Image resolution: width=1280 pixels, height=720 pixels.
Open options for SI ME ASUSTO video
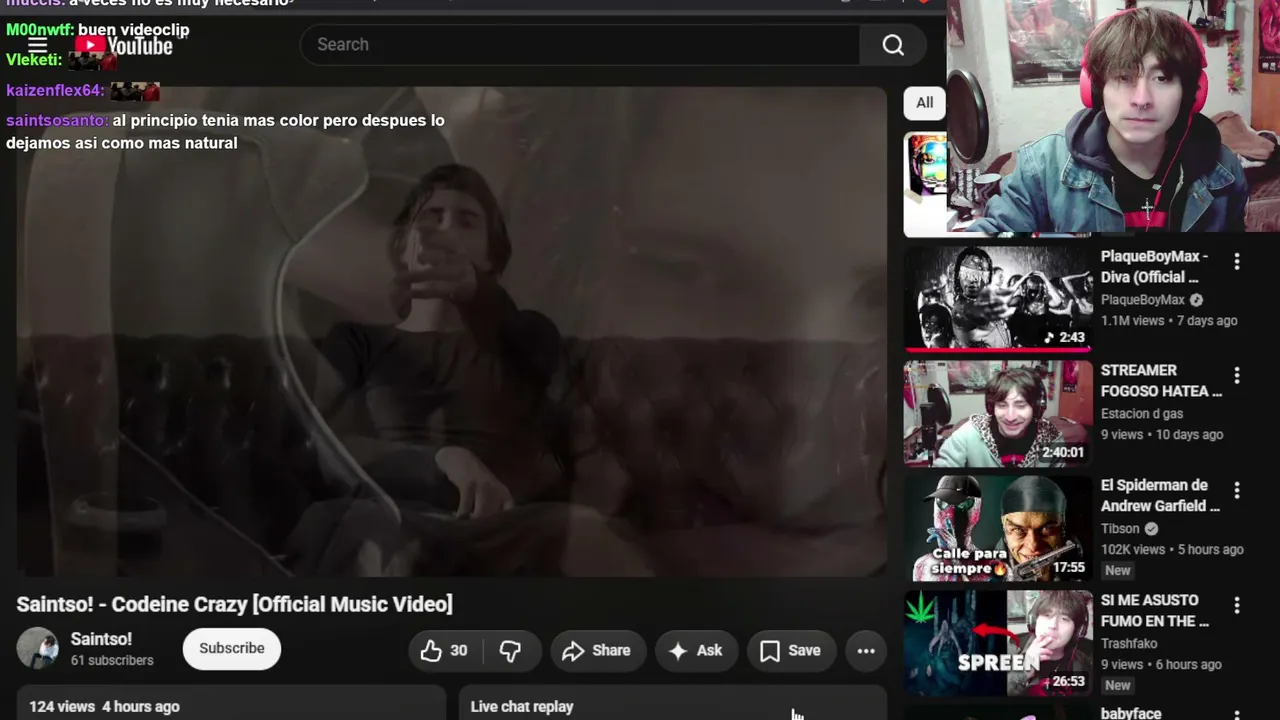tap(1237, 606)
